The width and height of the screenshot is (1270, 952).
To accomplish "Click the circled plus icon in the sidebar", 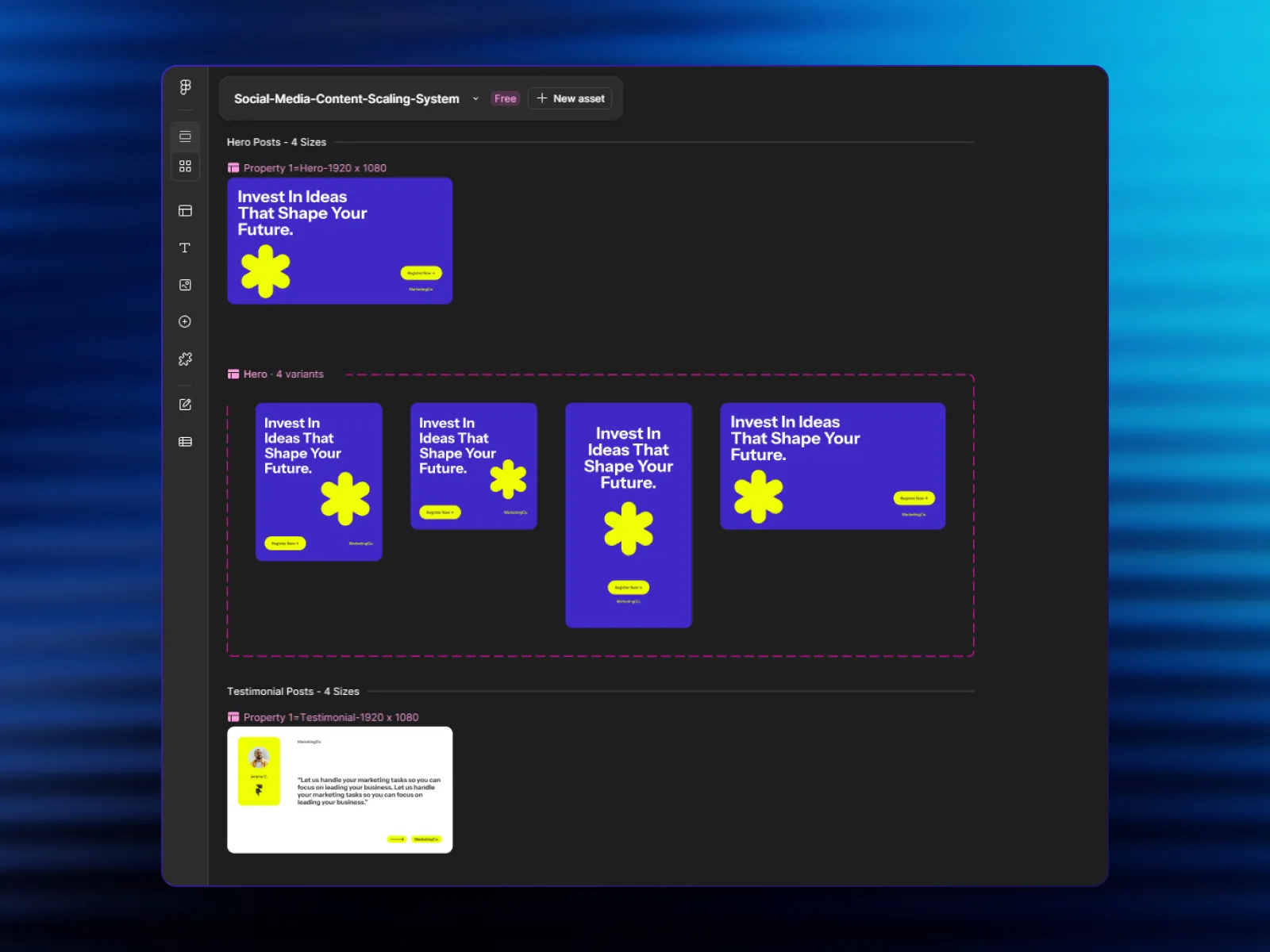I will click(x=185, y=321).
